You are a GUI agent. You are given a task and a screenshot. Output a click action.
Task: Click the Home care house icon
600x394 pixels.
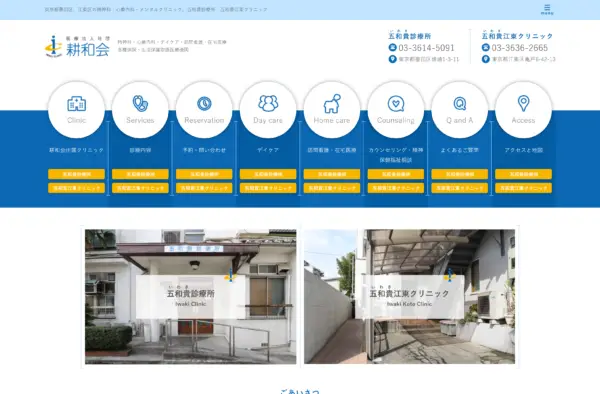coord(332,103)
